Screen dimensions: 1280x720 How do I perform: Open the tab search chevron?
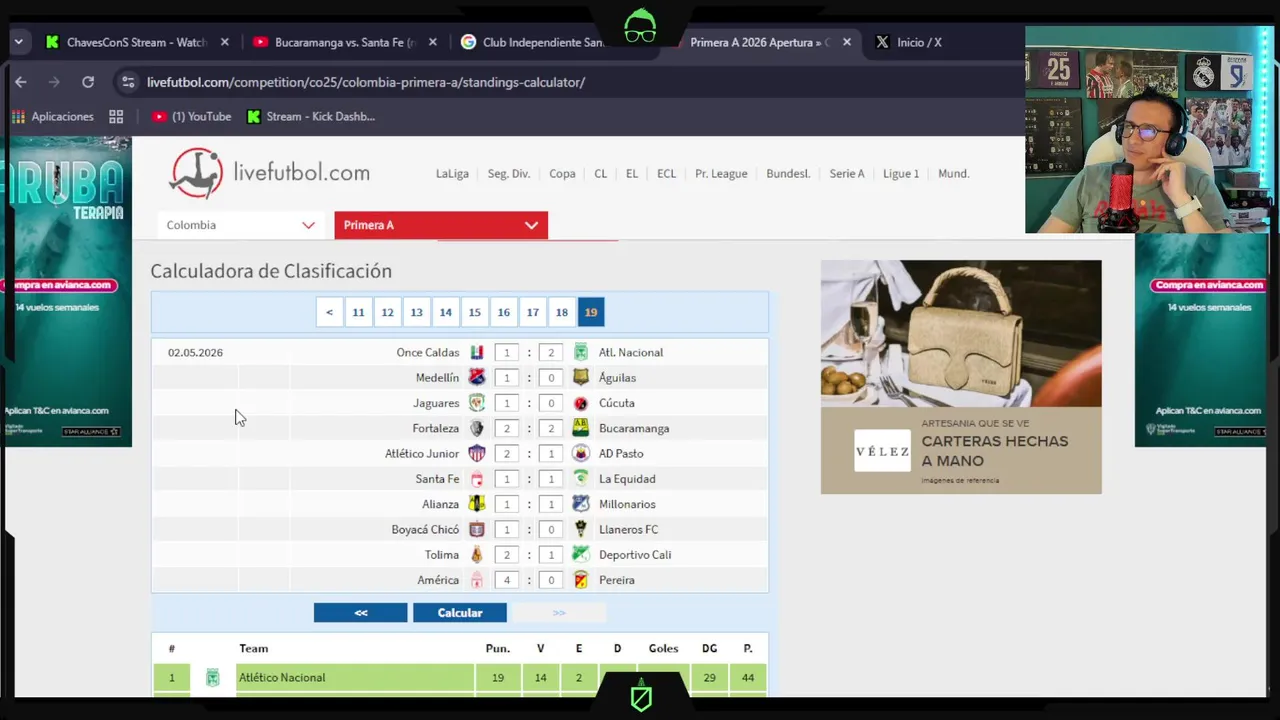18,42
